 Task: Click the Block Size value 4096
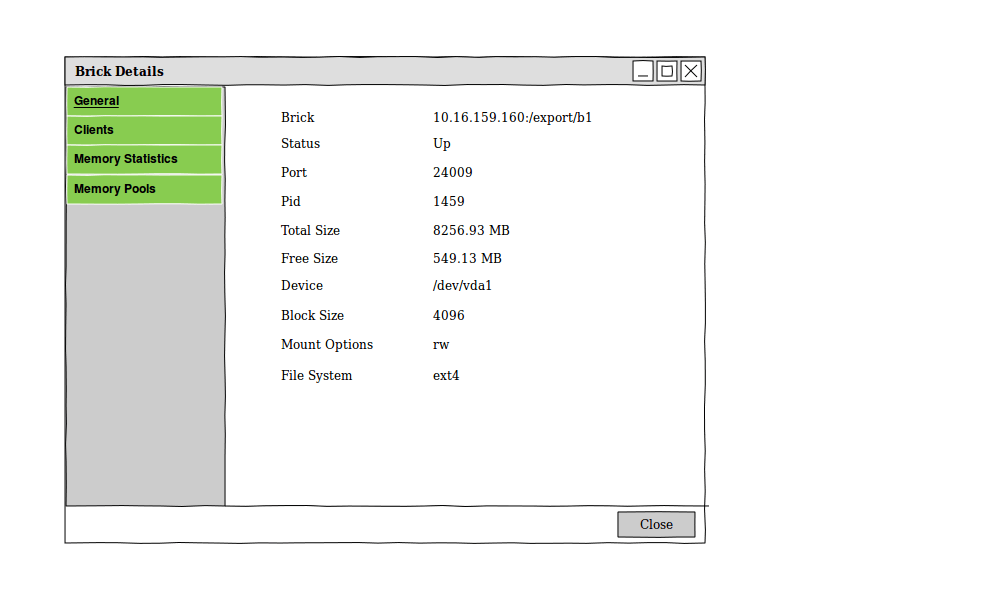pyautogui.click(x=449, y=316)
